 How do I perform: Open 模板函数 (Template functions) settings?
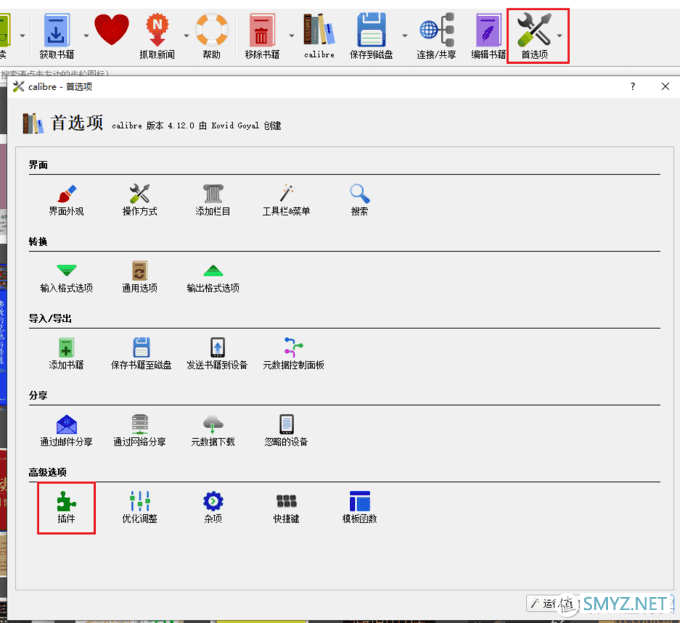[x=360, y=507]
